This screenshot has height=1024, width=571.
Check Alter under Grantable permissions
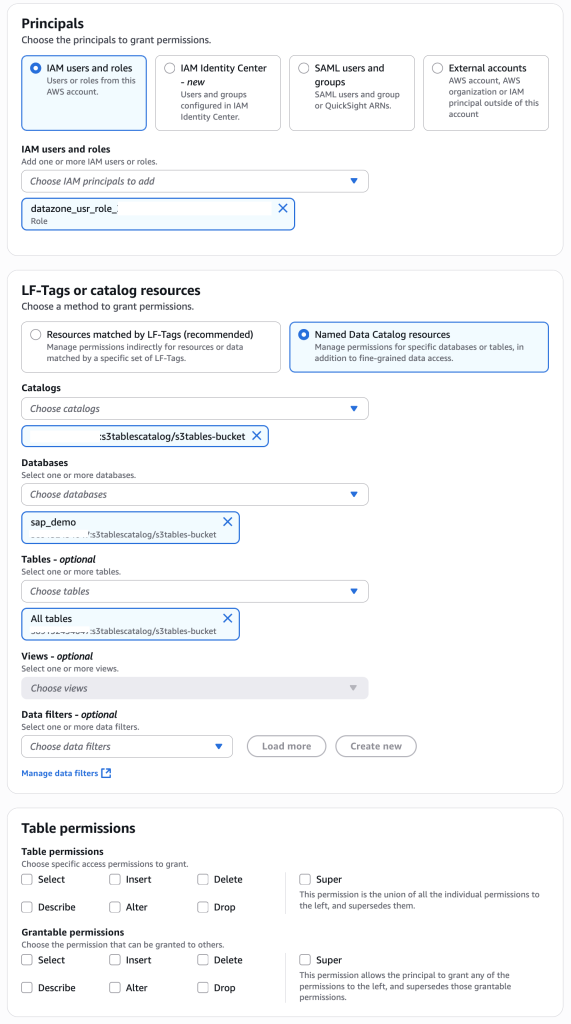click(115, 987)
